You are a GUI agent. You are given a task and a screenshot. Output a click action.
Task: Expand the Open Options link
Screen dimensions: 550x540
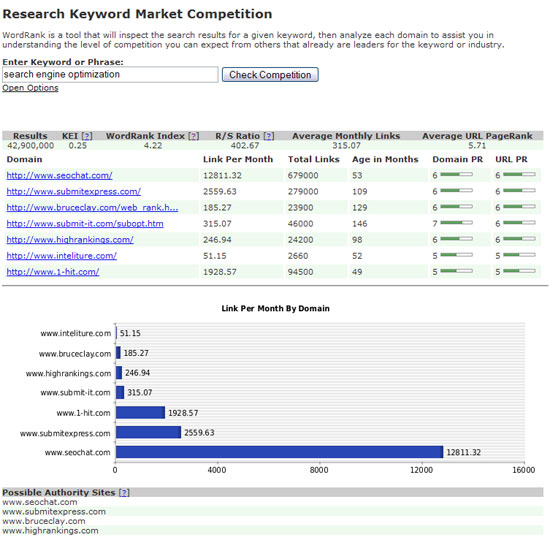pyautogui.click(x=30, y=88)
